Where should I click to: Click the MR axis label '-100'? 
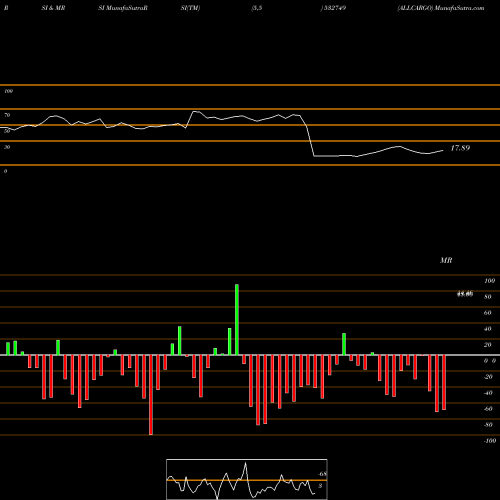coord(489,441)
